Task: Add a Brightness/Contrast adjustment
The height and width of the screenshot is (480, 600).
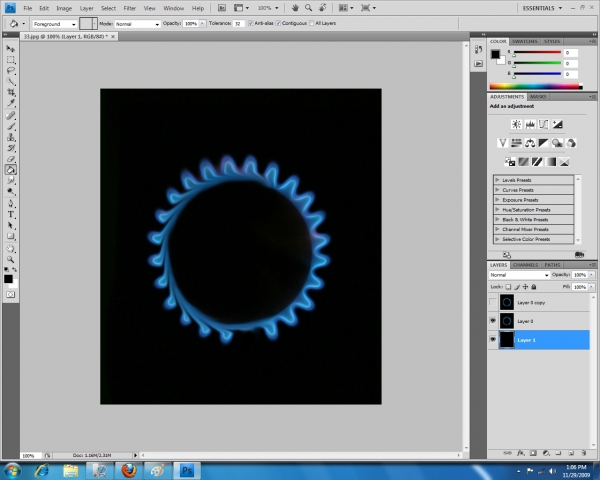Action: click(516, 124)
